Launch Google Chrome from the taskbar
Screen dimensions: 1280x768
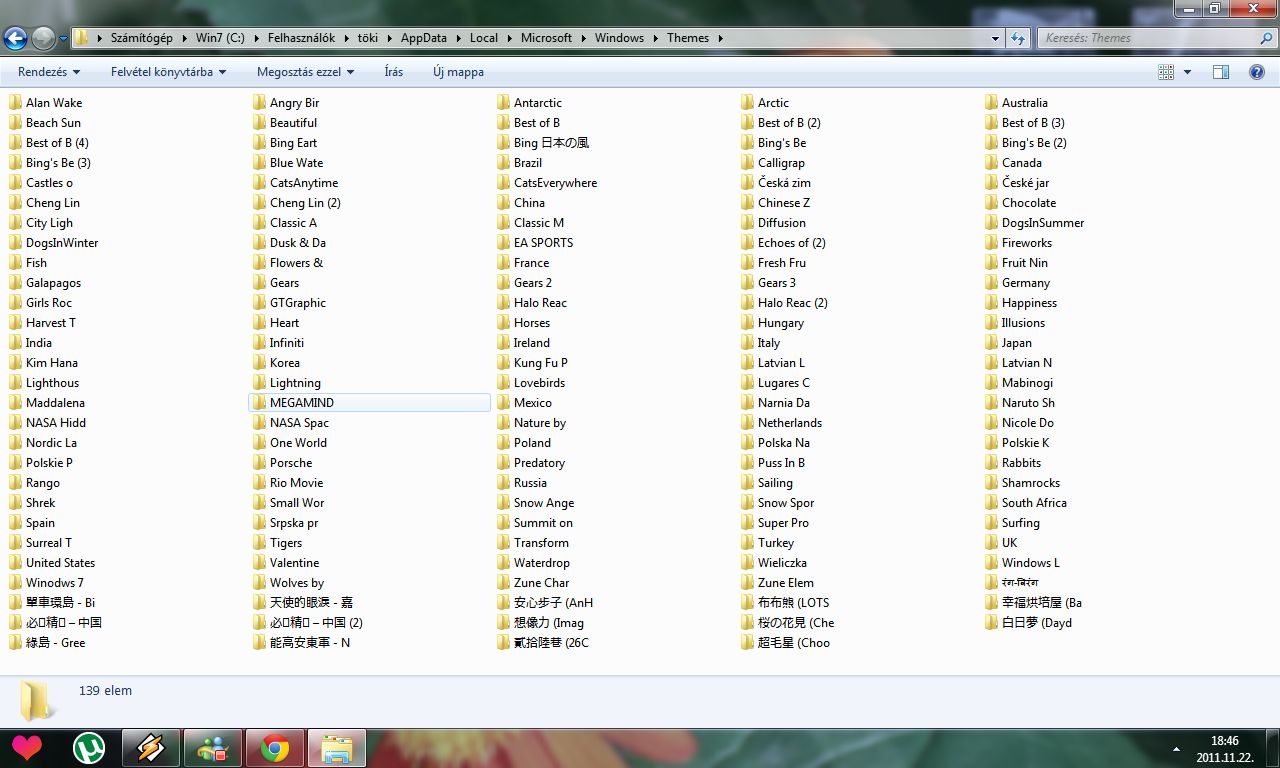274,748
